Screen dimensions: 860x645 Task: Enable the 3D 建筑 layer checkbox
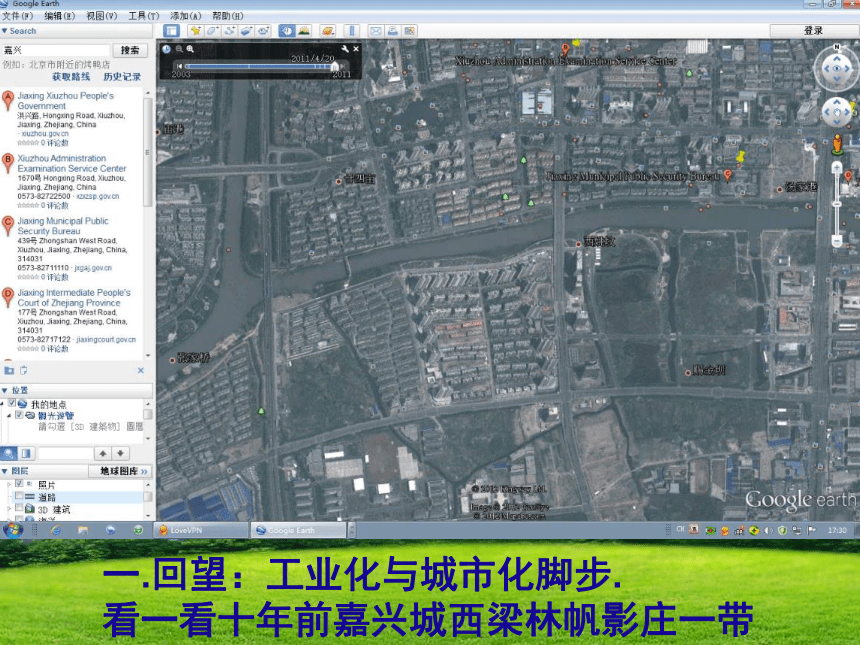pyautogui.click(x=19, y=508)
